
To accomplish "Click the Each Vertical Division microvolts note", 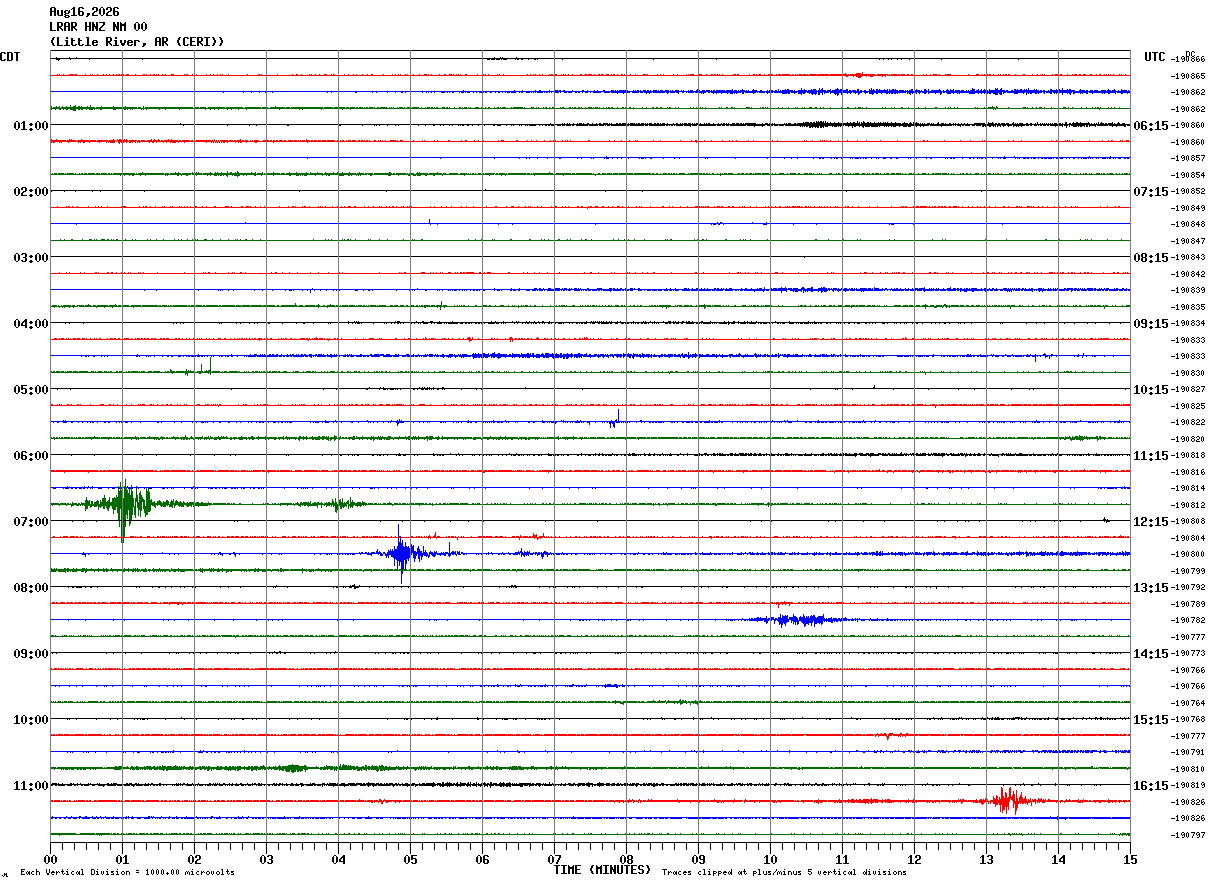I will (x=127, y=873).
